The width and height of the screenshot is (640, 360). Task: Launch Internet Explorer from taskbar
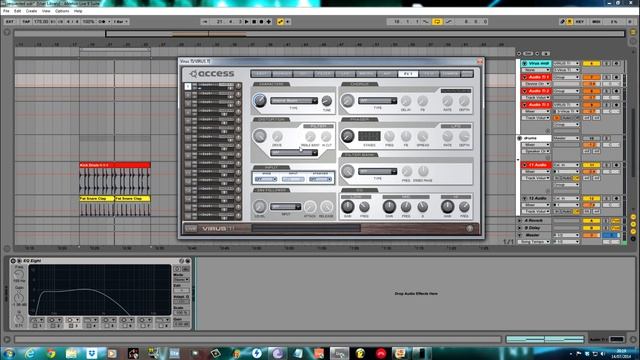click(30, 353)
